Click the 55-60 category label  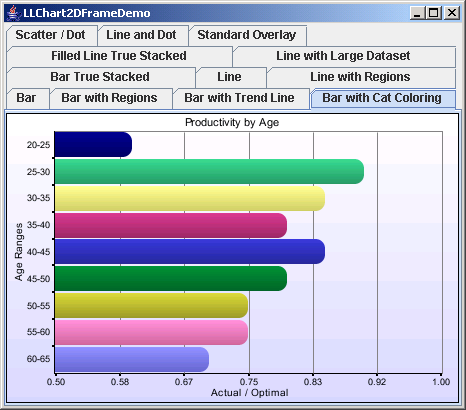[38, 332]
